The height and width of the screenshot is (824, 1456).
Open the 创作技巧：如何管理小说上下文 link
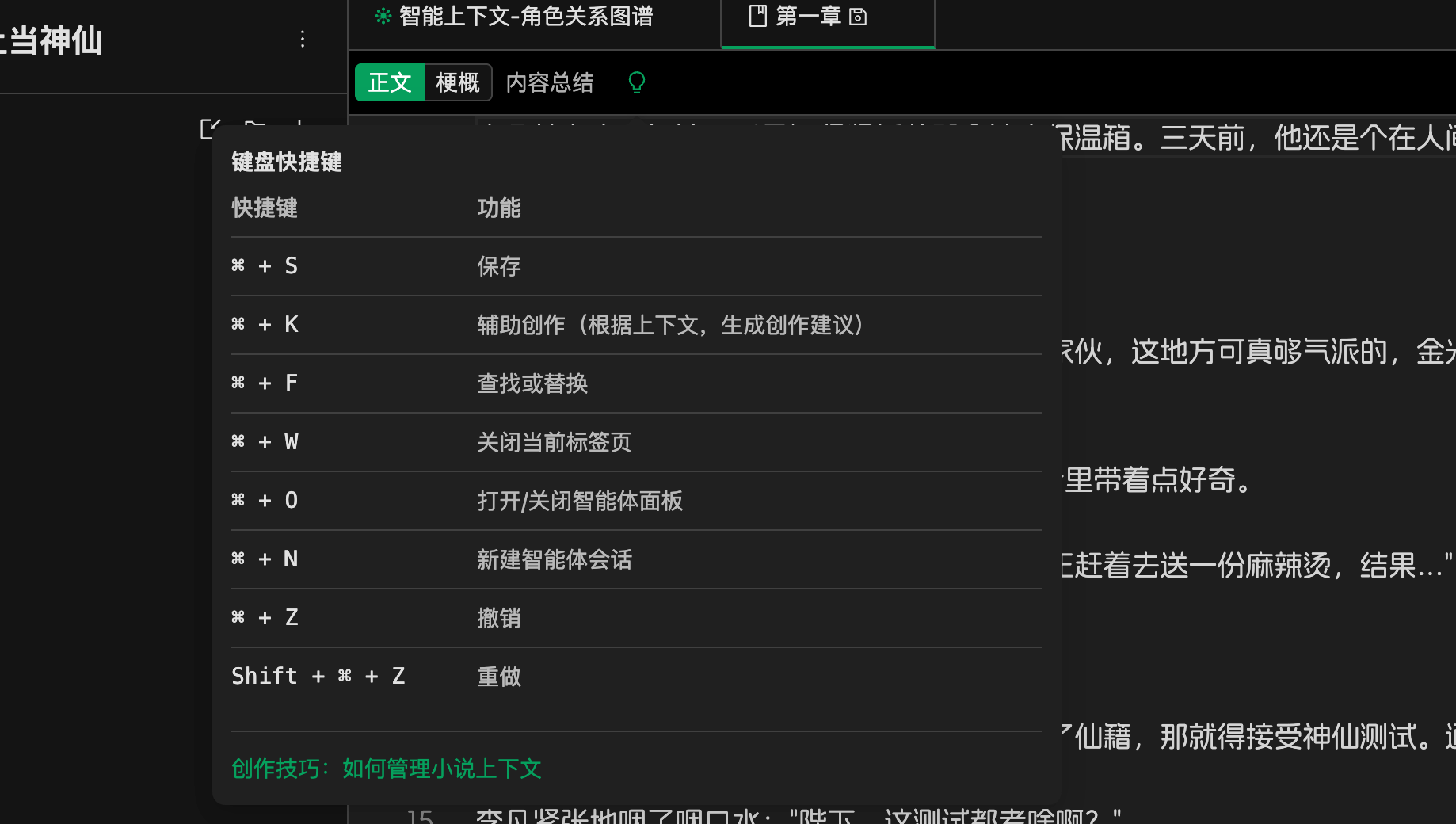coord(387,769)
